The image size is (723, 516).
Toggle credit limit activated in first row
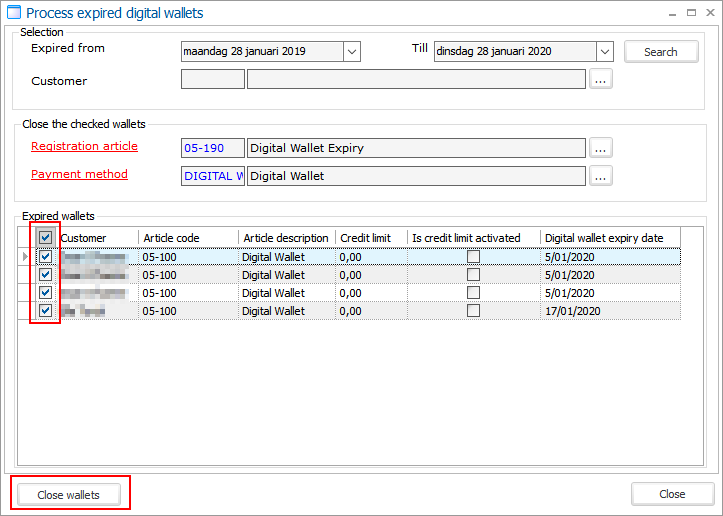coord(474,257)
